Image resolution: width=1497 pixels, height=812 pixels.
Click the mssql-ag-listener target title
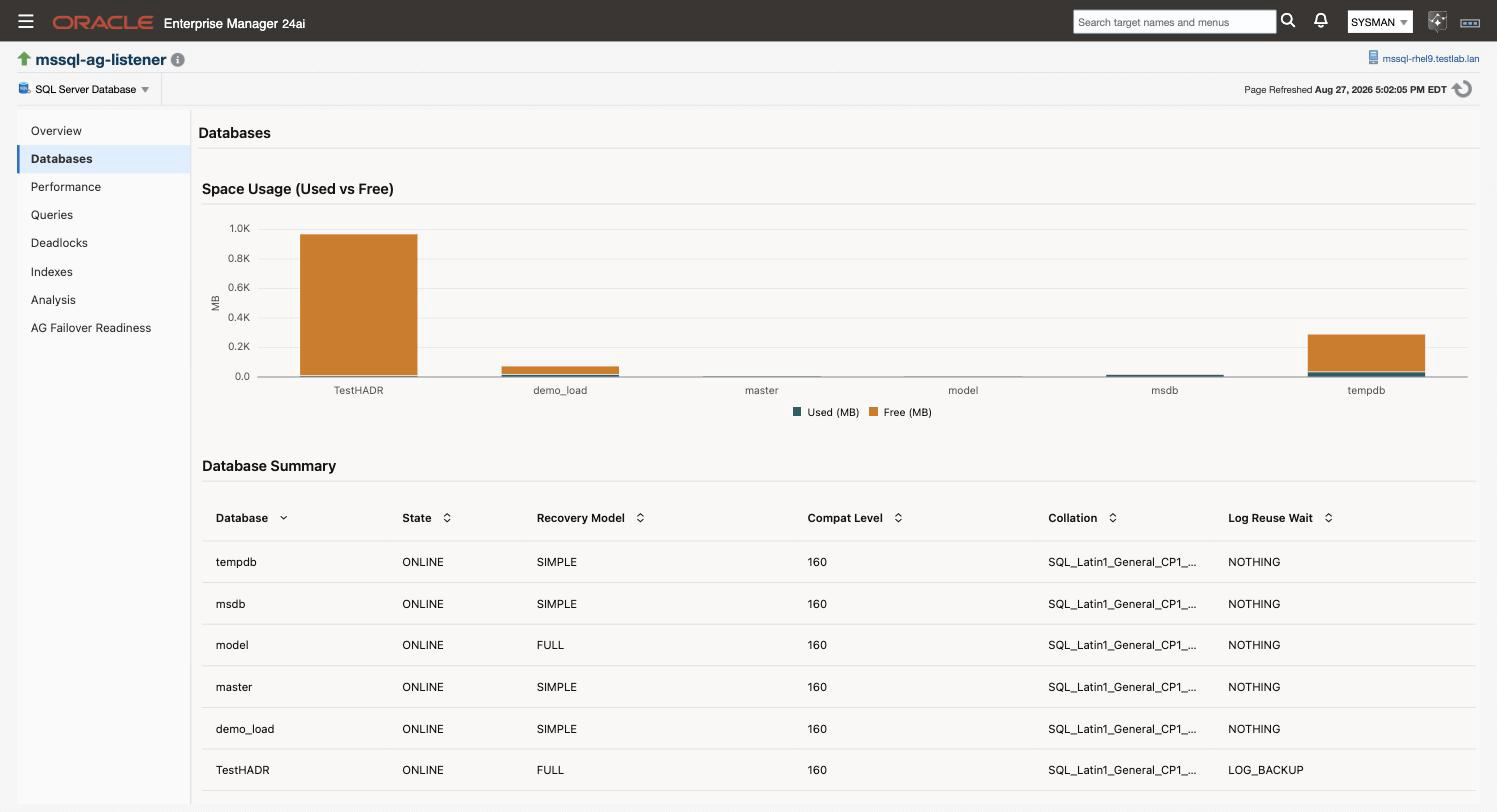pyautogui.click(x=100, y=60)
